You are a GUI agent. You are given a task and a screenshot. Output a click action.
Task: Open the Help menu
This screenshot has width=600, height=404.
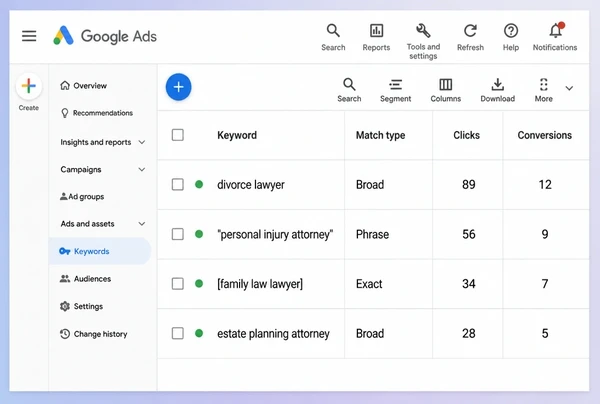[x=511, y=37]
